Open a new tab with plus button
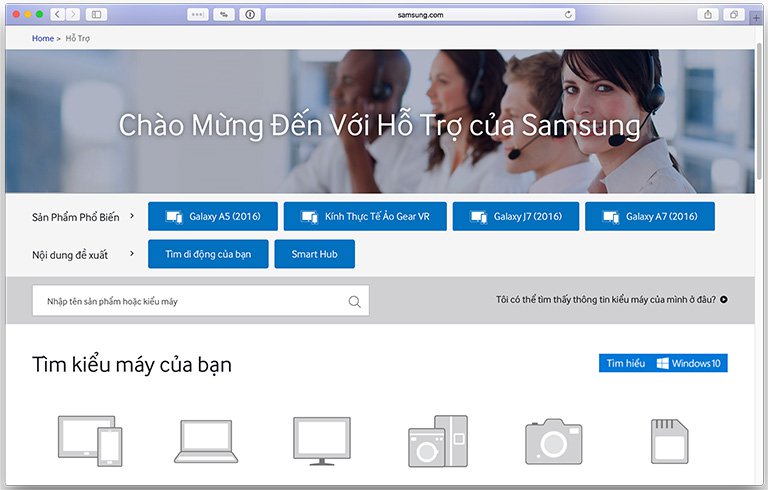 point(757,18)
